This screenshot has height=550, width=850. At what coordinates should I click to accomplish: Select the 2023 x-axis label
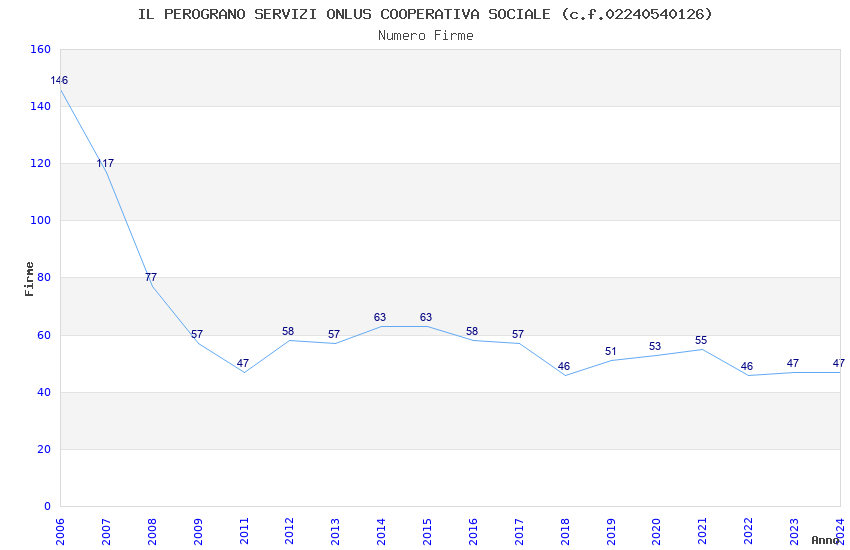pos(794,532)
